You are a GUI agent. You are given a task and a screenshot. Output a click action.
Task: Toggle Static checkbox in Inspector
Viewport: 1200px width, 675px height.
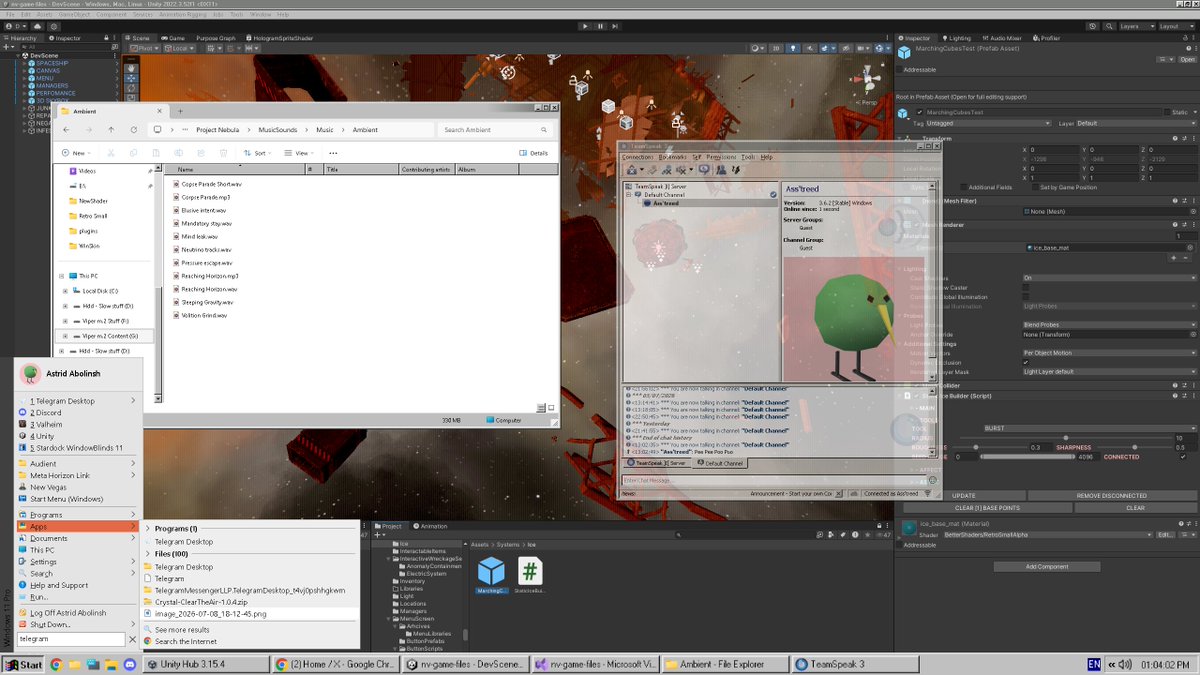[1167, 112]
